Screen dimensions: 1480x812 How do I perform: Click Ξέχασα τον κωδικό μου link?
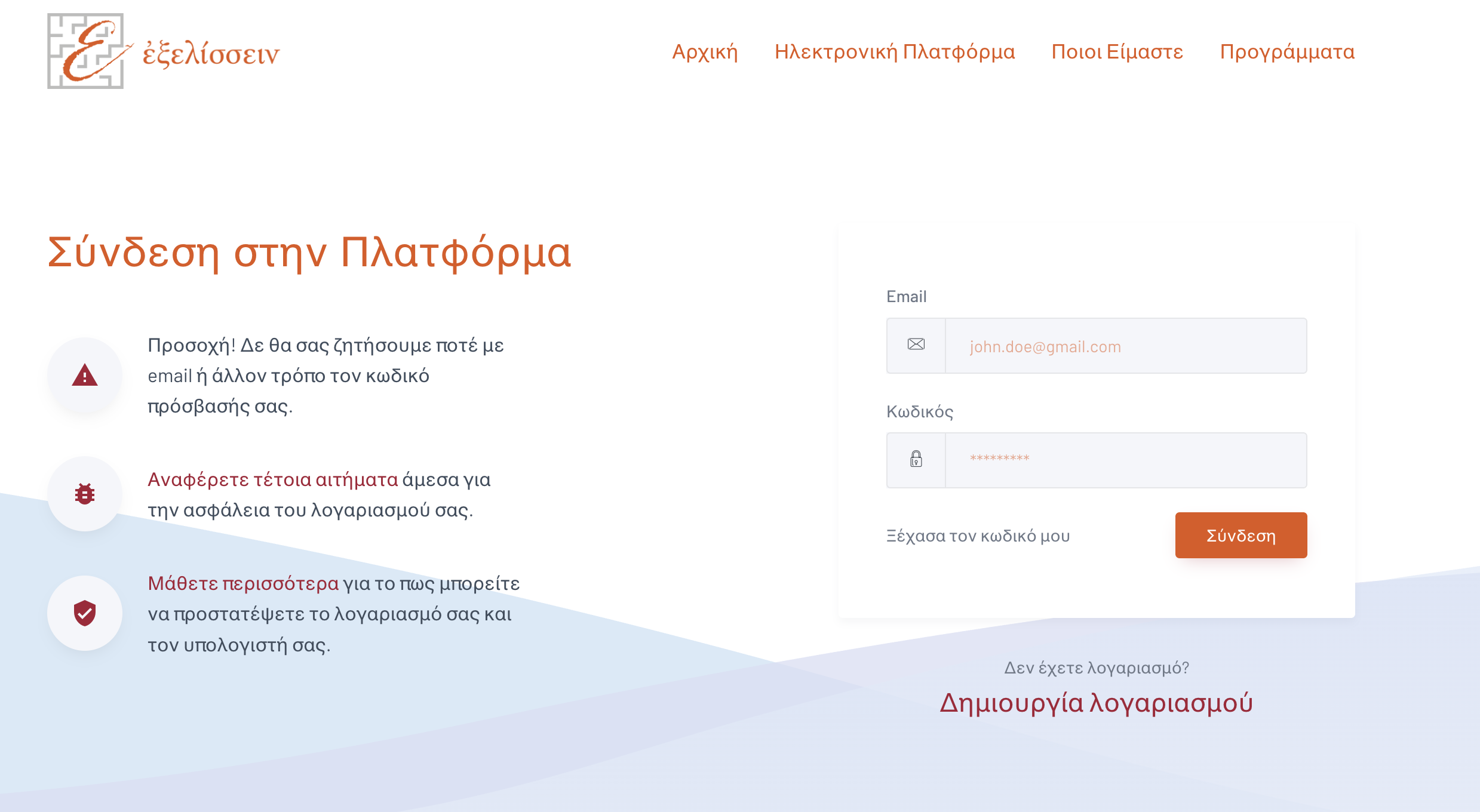point(978,536)
